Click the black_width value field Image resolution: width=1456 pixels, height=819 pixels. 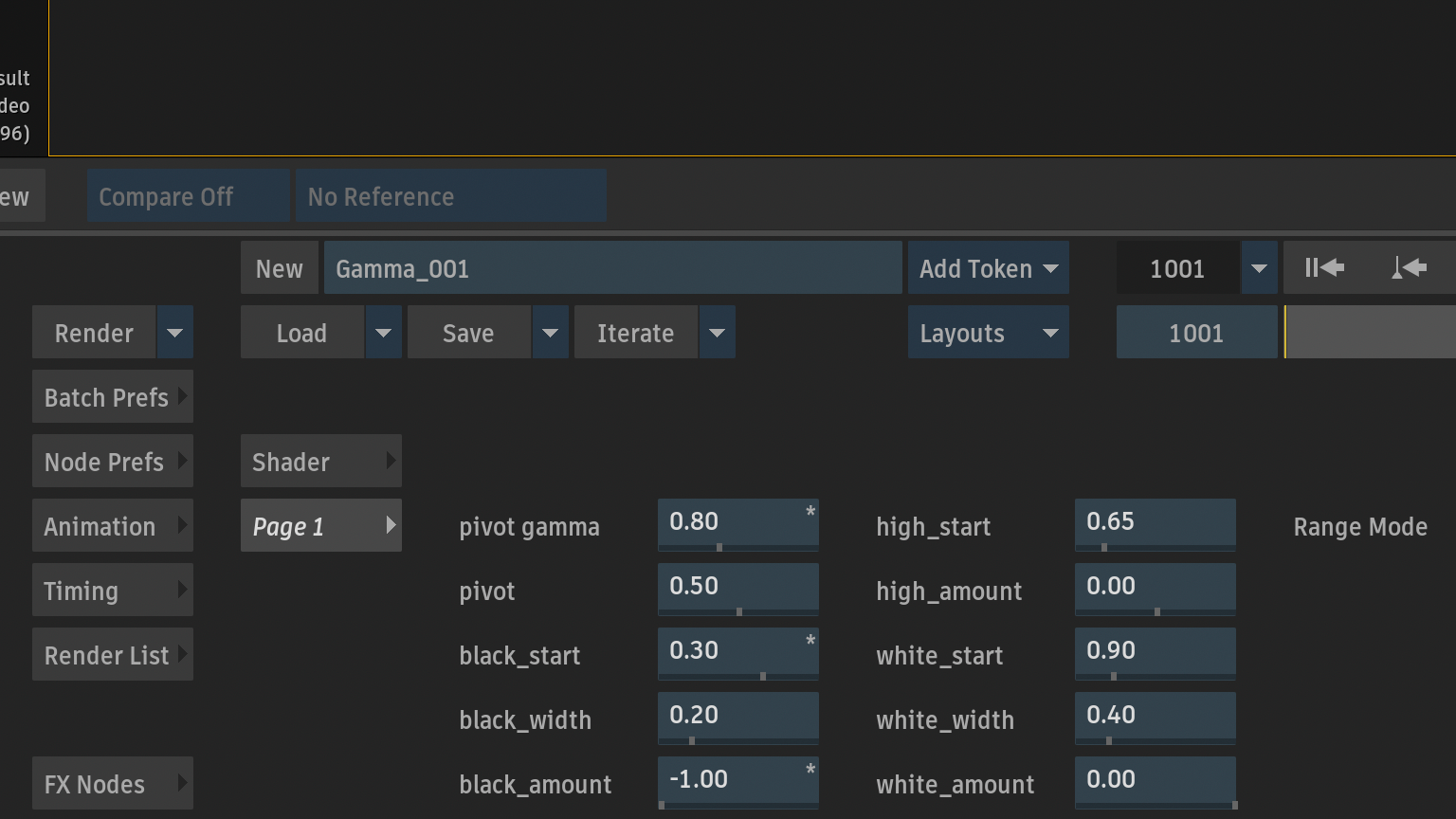[x=738, y=718]
